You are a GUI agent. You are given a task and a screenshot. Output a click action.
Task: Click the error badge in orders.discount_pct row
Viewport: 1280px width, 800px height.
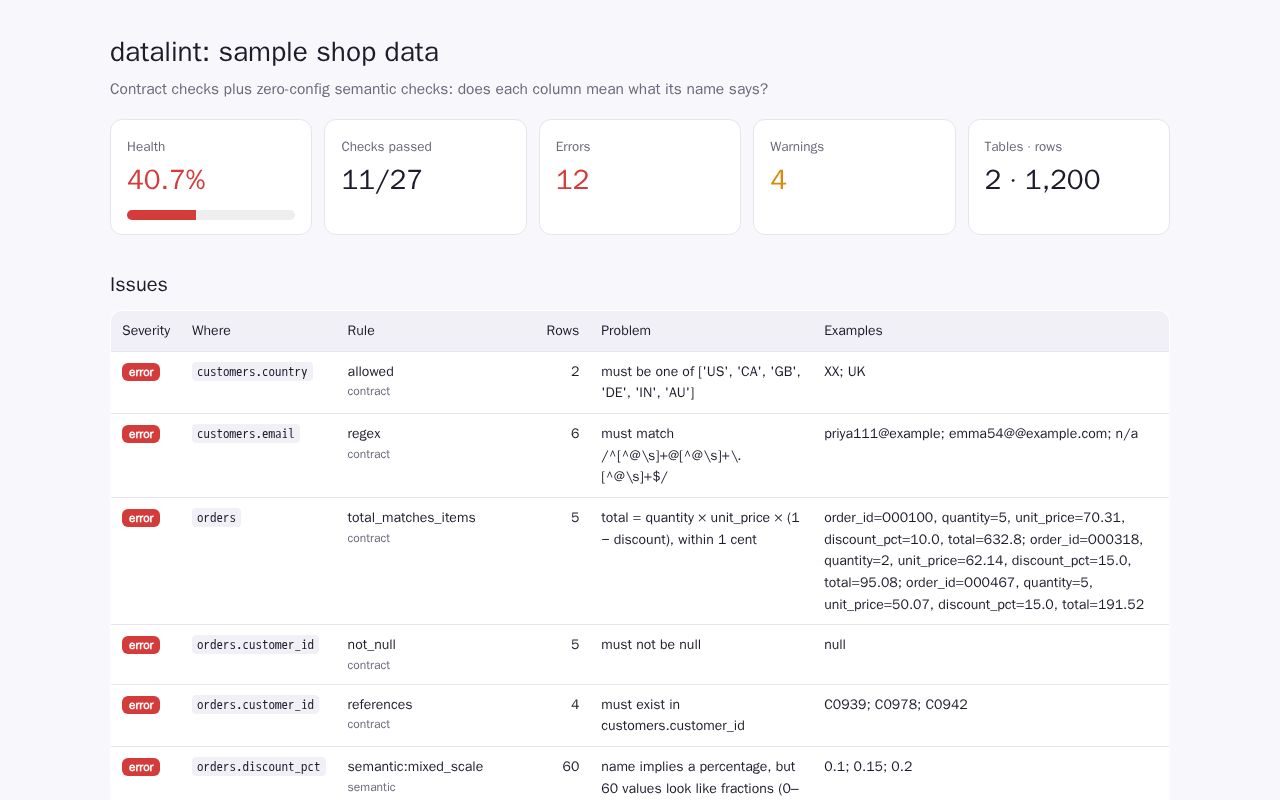(x=141, y=767)
